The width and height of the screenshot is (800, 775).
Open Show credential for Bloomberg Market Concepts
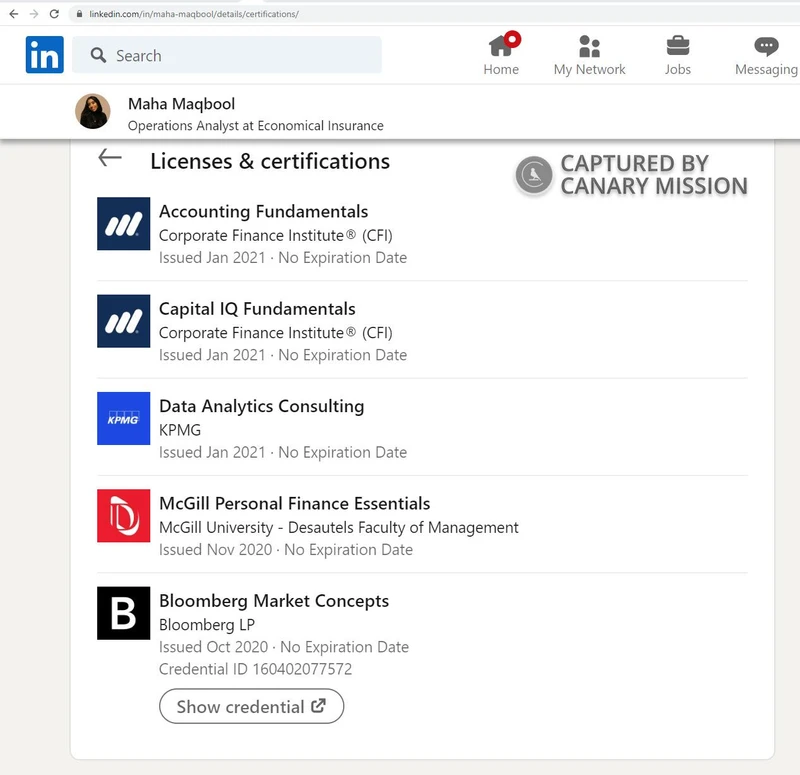251,706
